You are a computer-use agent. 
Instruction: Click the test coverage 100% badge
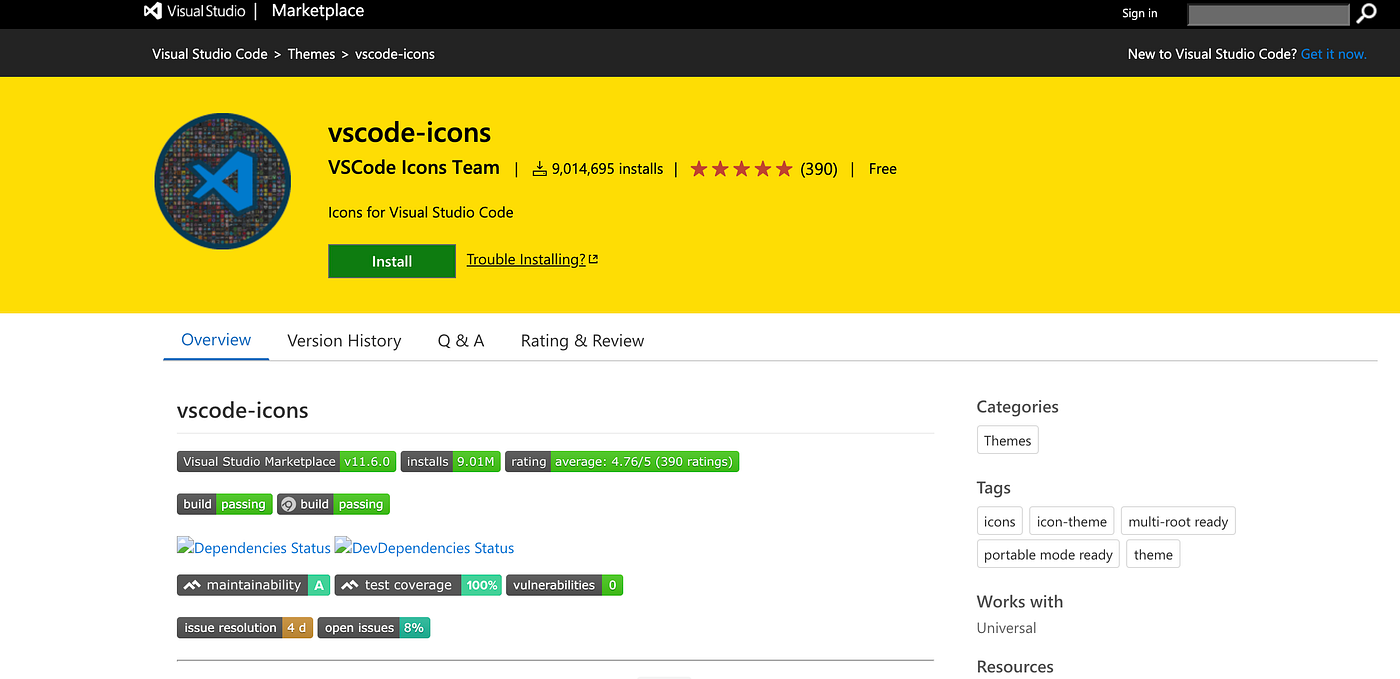click(417, 584)
